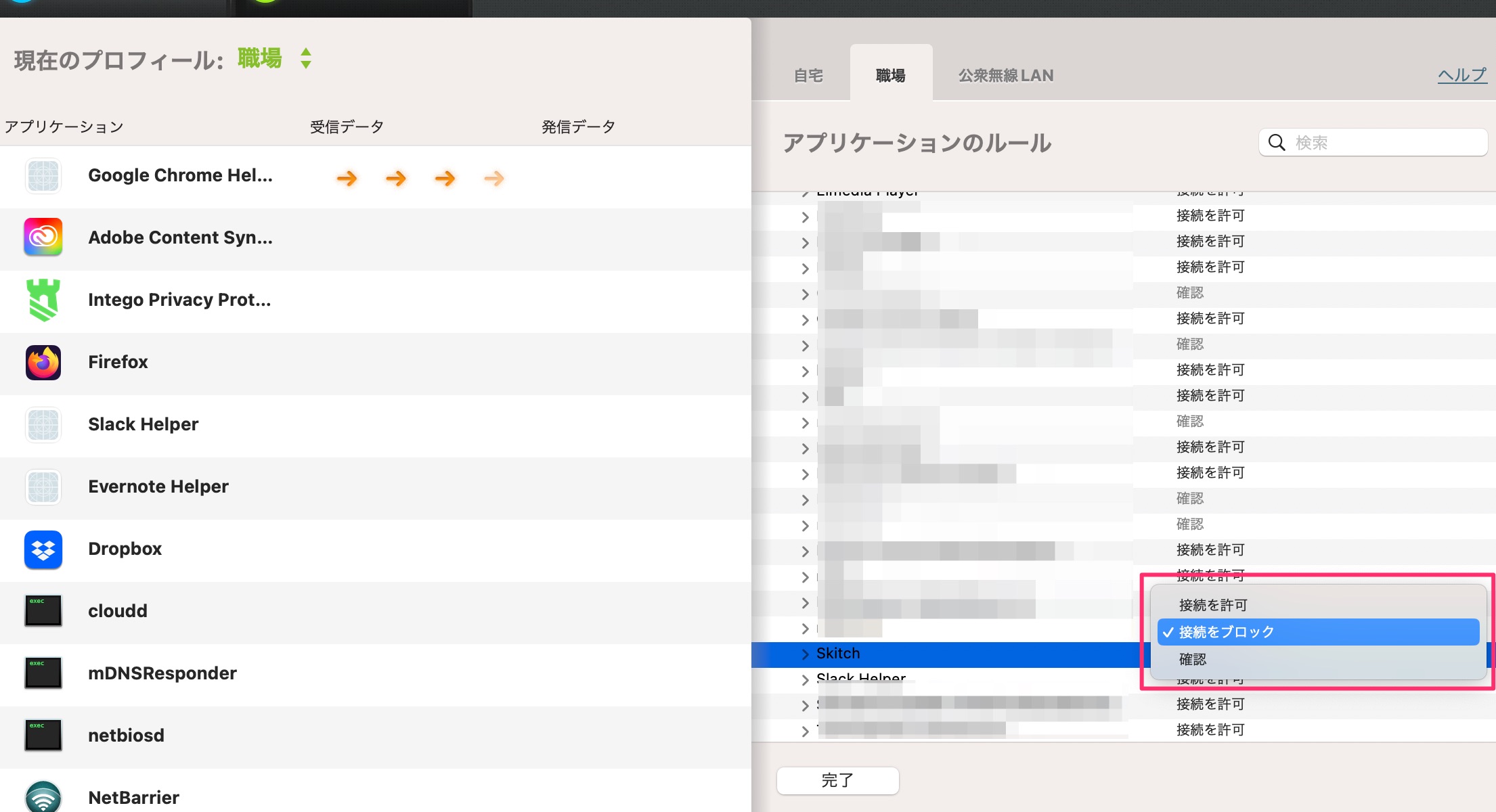Expand the Skitch rule row
Screen dimensions: 1496x812
(805, 654)
